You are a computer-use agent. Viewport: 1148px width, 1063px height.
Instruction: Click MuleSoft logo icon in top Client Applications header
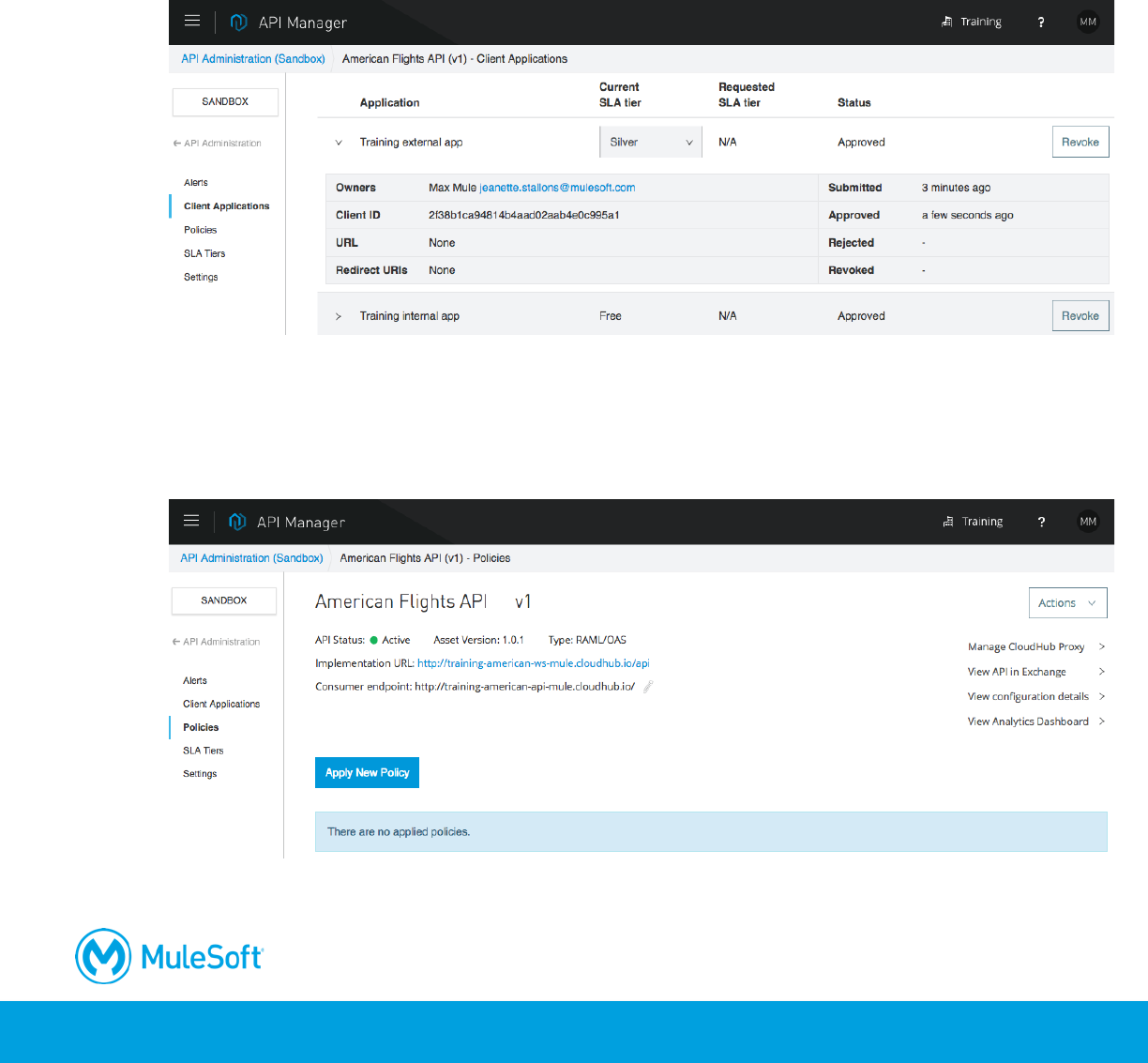[238, 22]
